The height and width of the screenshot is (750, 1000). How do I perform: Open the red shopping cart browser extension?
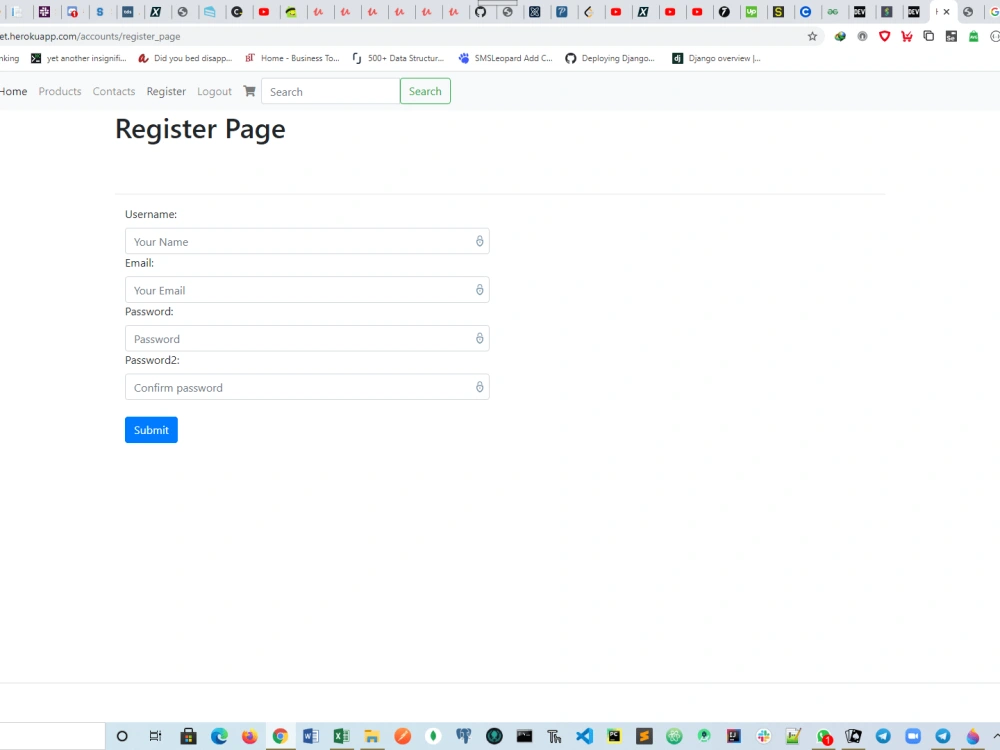[906, 36]
